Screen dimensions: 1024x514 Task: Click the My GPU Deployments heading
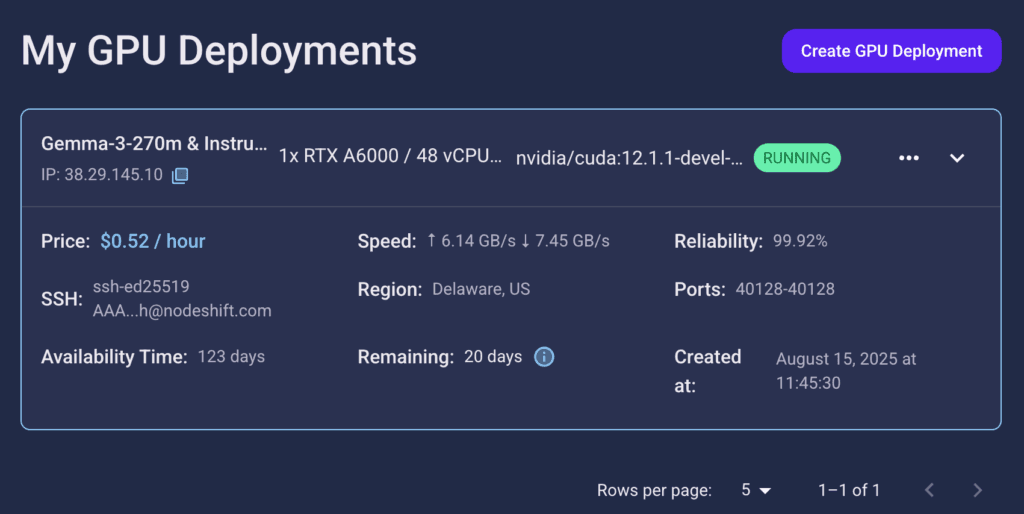[219, 51]
